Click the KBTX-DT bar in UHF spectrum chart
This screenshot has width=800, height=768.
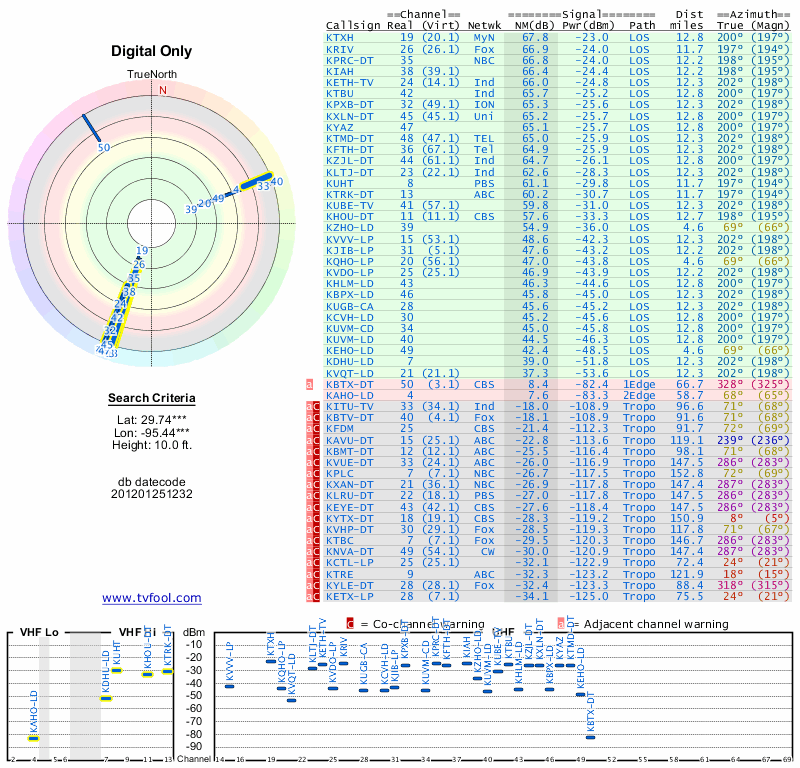tap(590, 736)
